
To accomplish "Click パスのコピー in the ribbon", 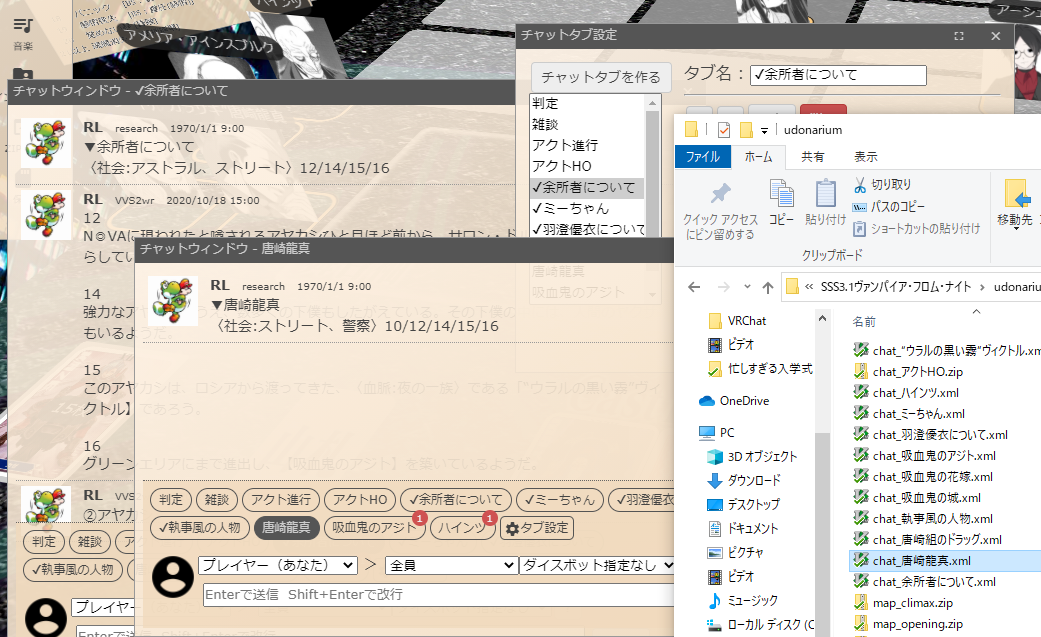I will pyautogui.click(x=888, y=207).
